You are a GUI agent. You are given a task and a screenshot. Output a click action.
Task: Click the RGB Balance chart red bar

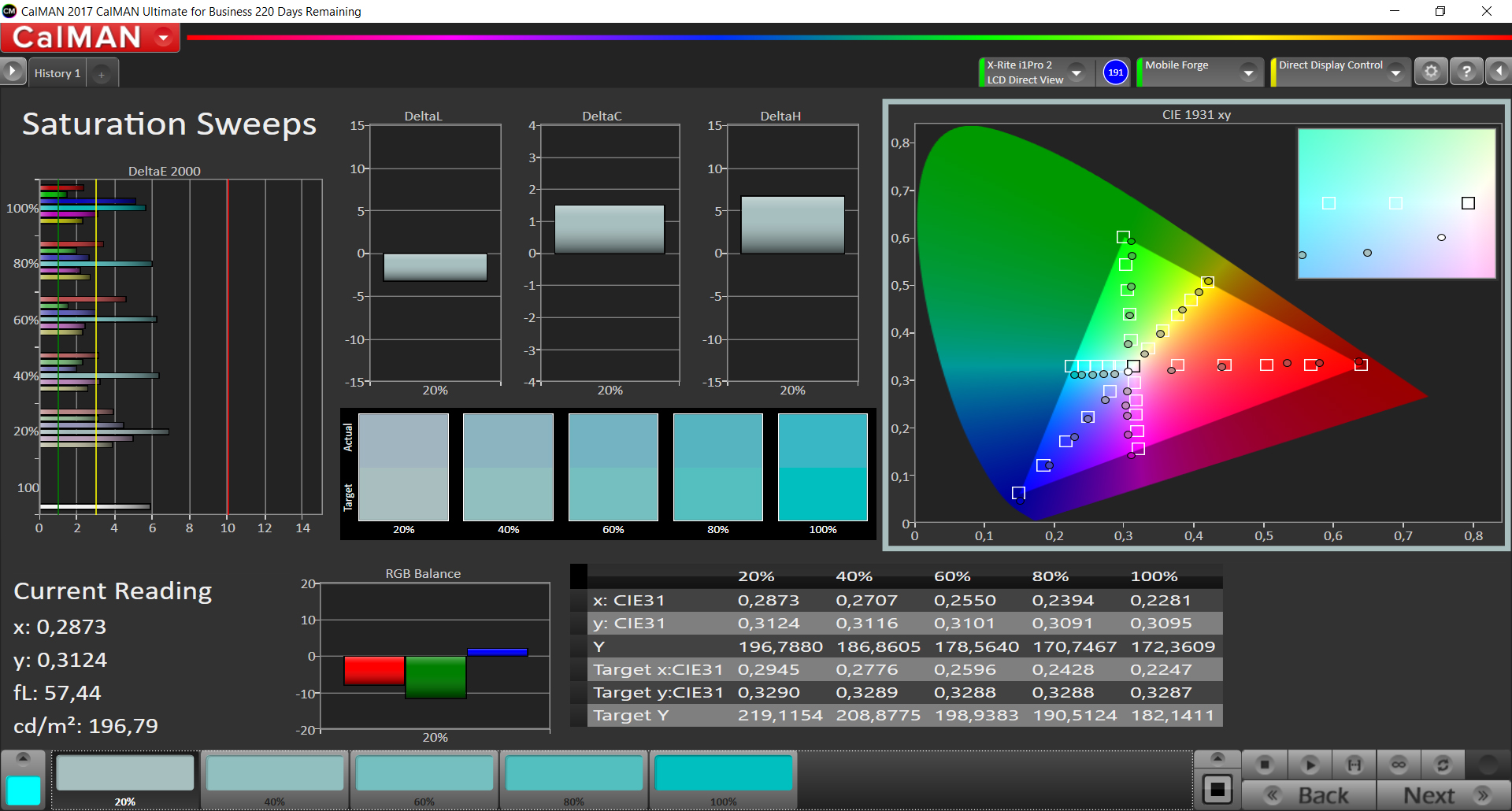pyautogui.click(x=374, y=671)
